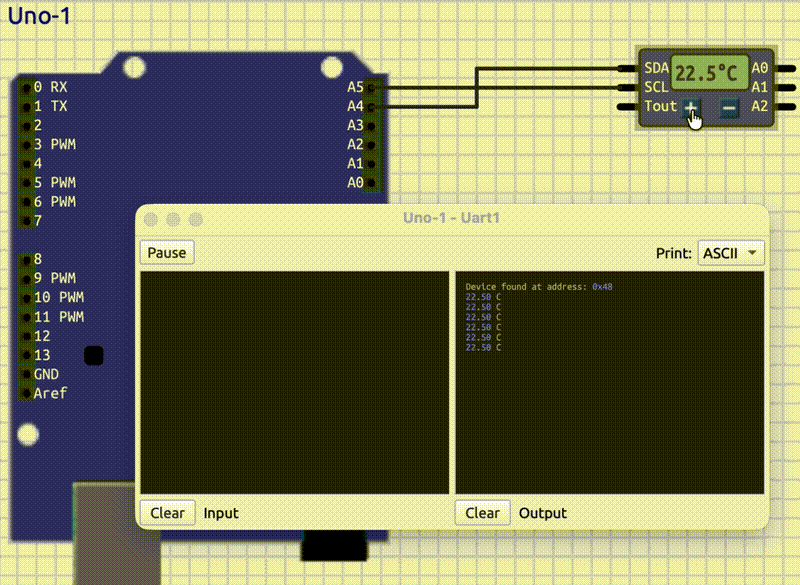Pause the serial monitor output
The image size is (800, 585).
[x=166, y=252]
